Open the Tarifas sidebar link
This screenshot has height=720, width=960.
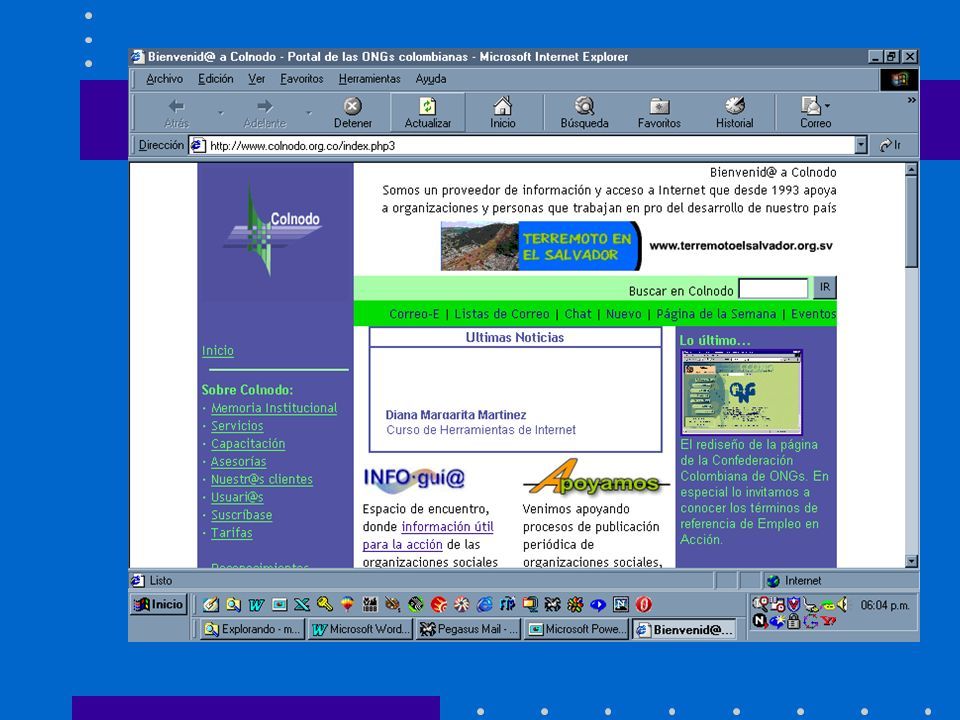231,533
